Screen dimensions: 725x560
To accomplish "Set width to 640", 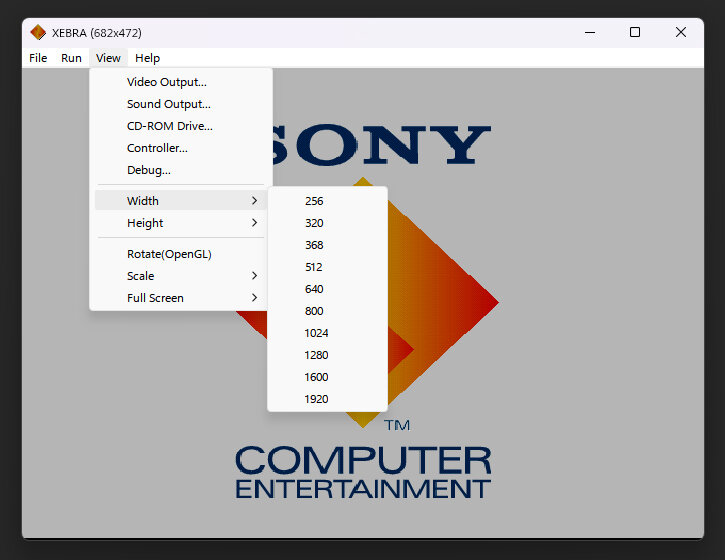I will pyautogui.click(x=327, y=289).
